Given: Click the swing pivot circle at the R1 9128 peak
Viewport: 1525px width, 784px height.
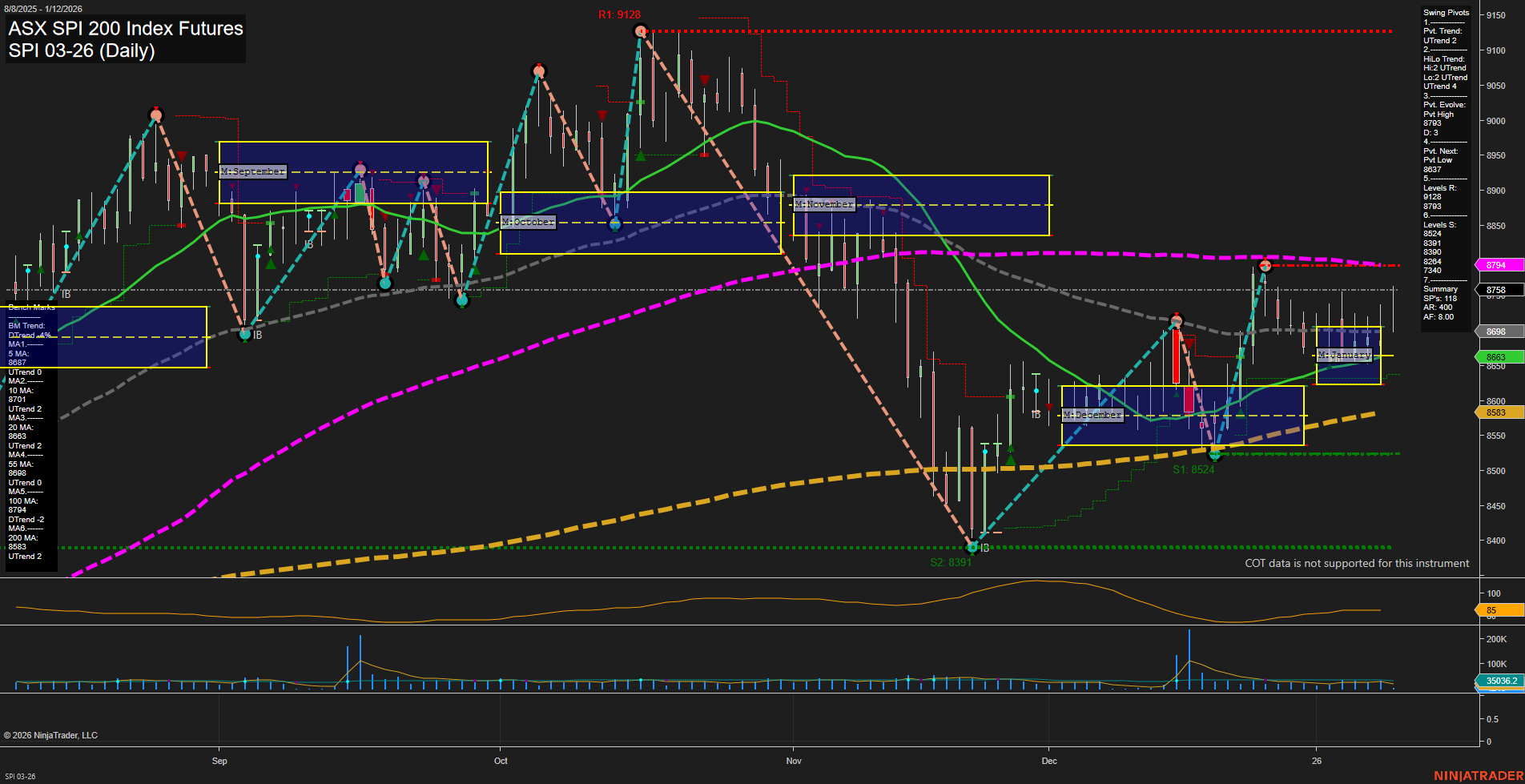Looking at the screenshot, I should pyautogui.click(x=641, y=31).
